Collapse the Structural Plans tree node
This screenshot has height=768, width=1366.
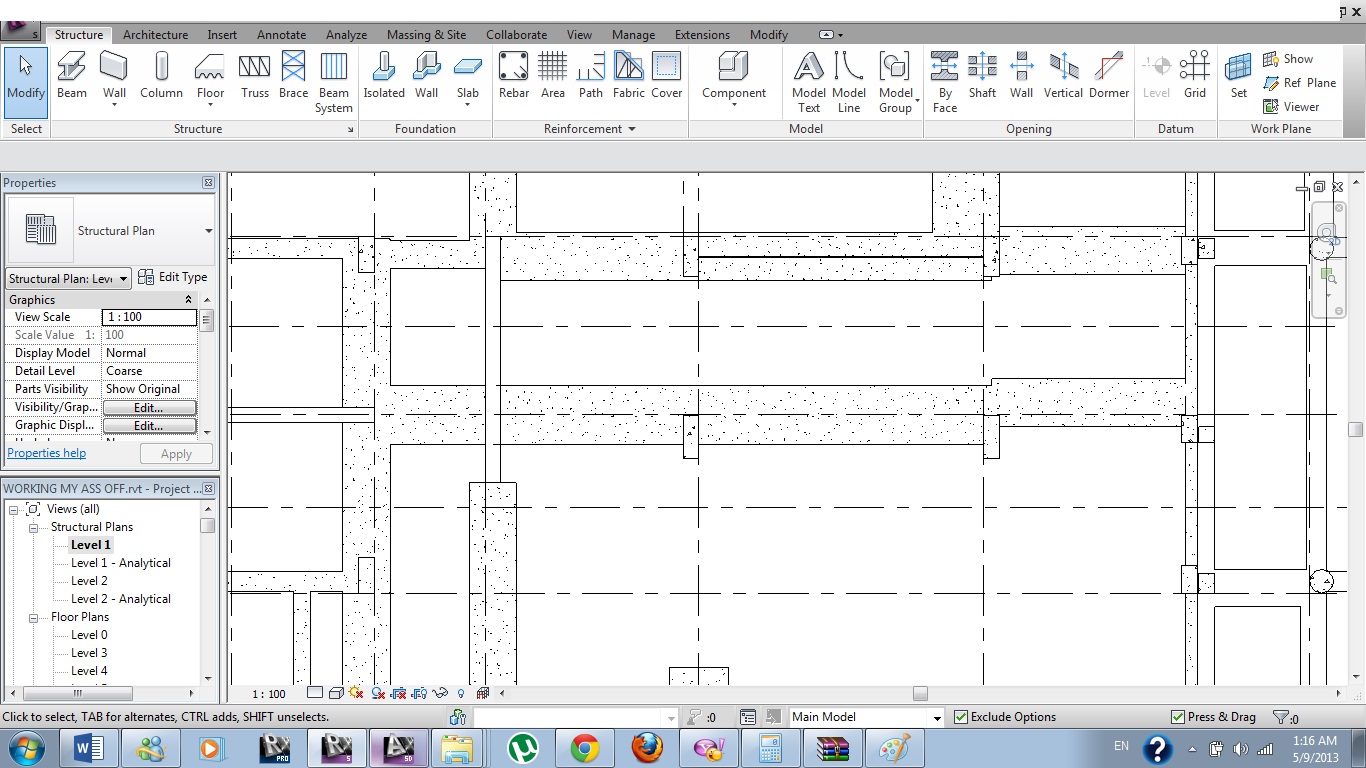(34, 527)
